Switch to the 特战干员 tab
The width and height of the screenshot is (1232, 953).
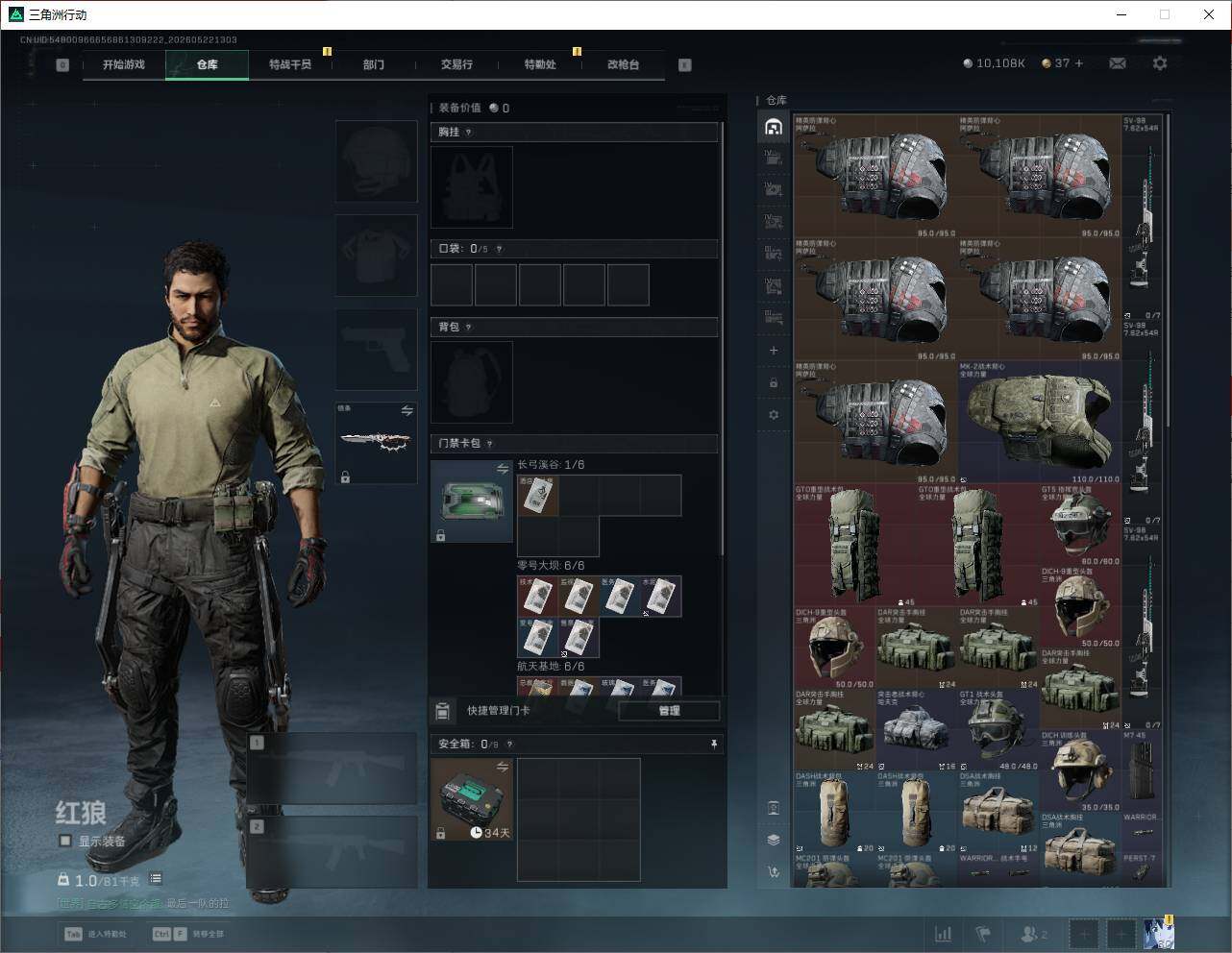click(290, 64)
